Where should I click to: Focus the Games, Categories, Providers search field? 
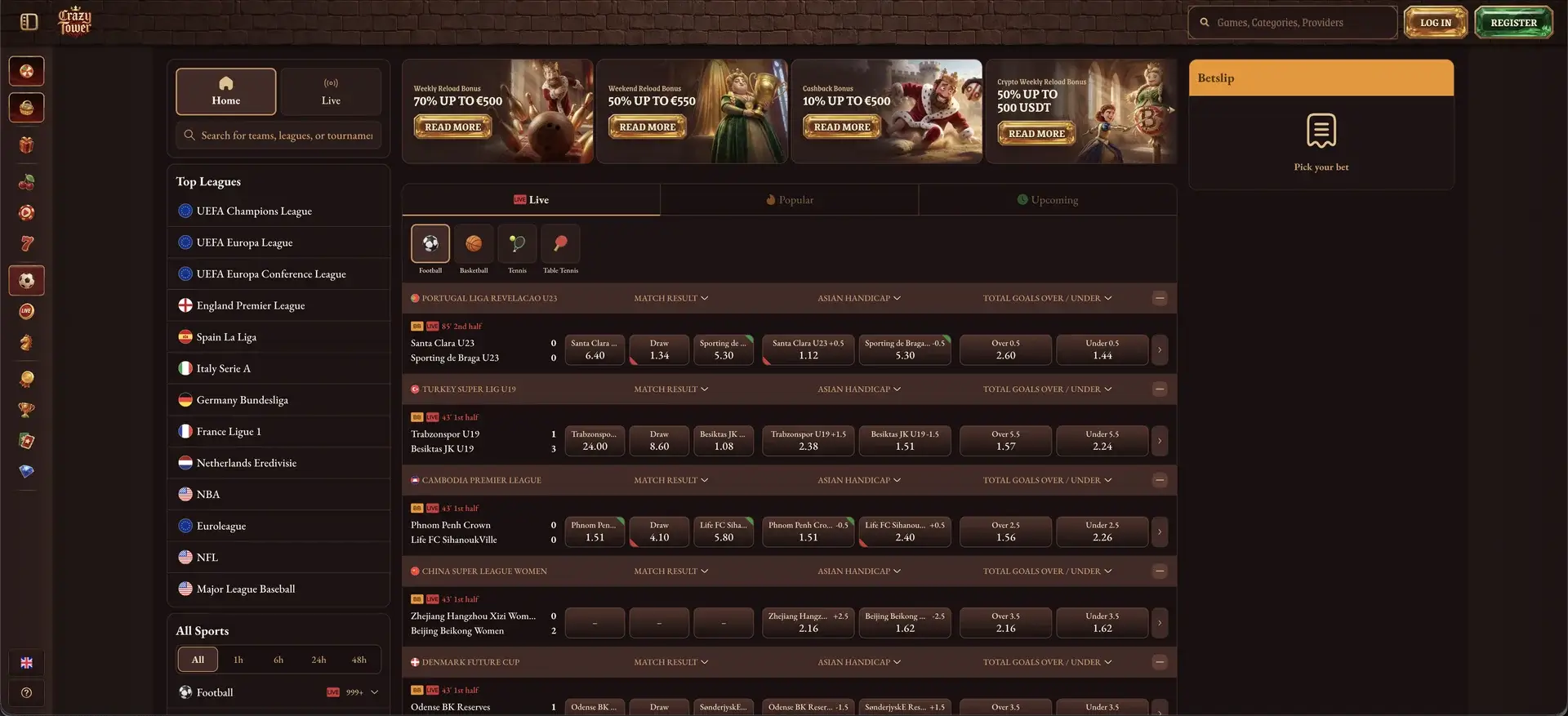[x=1293, y=23]
